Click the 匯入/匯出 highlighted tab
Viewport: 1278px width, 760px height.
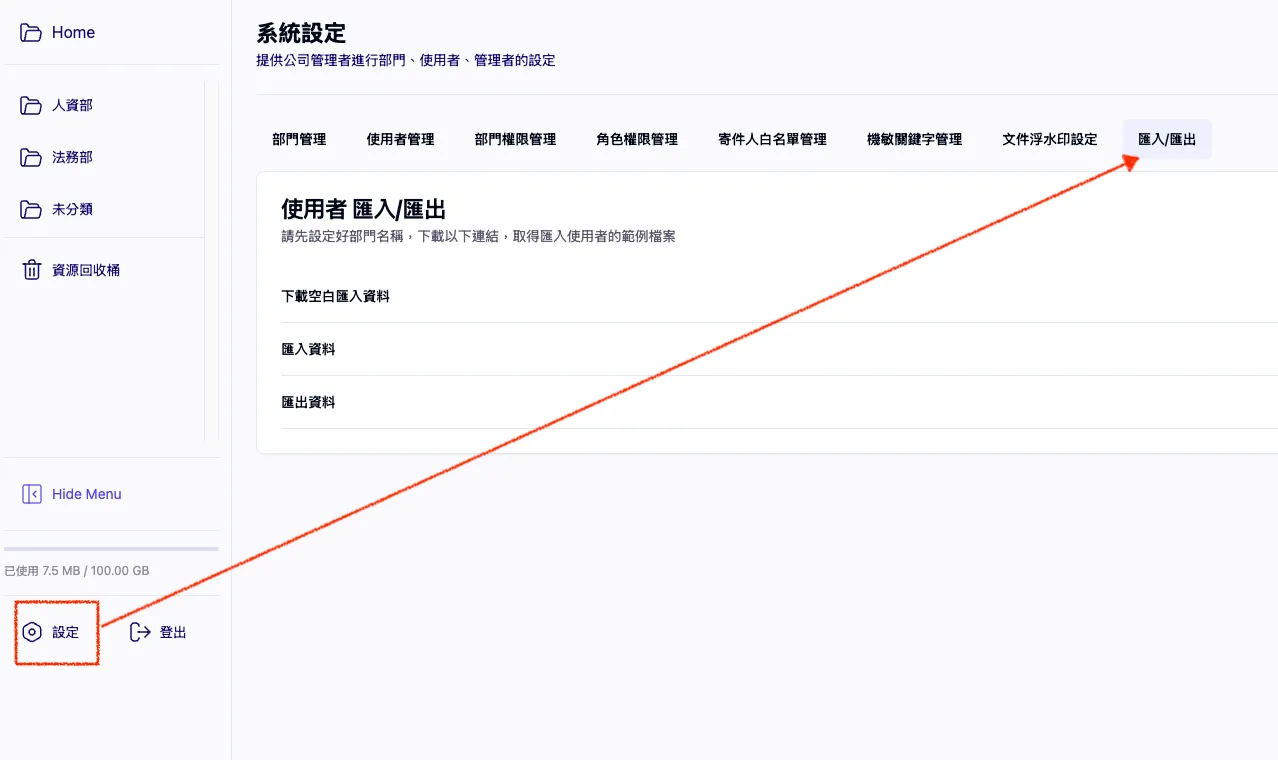pos(1165,139)
